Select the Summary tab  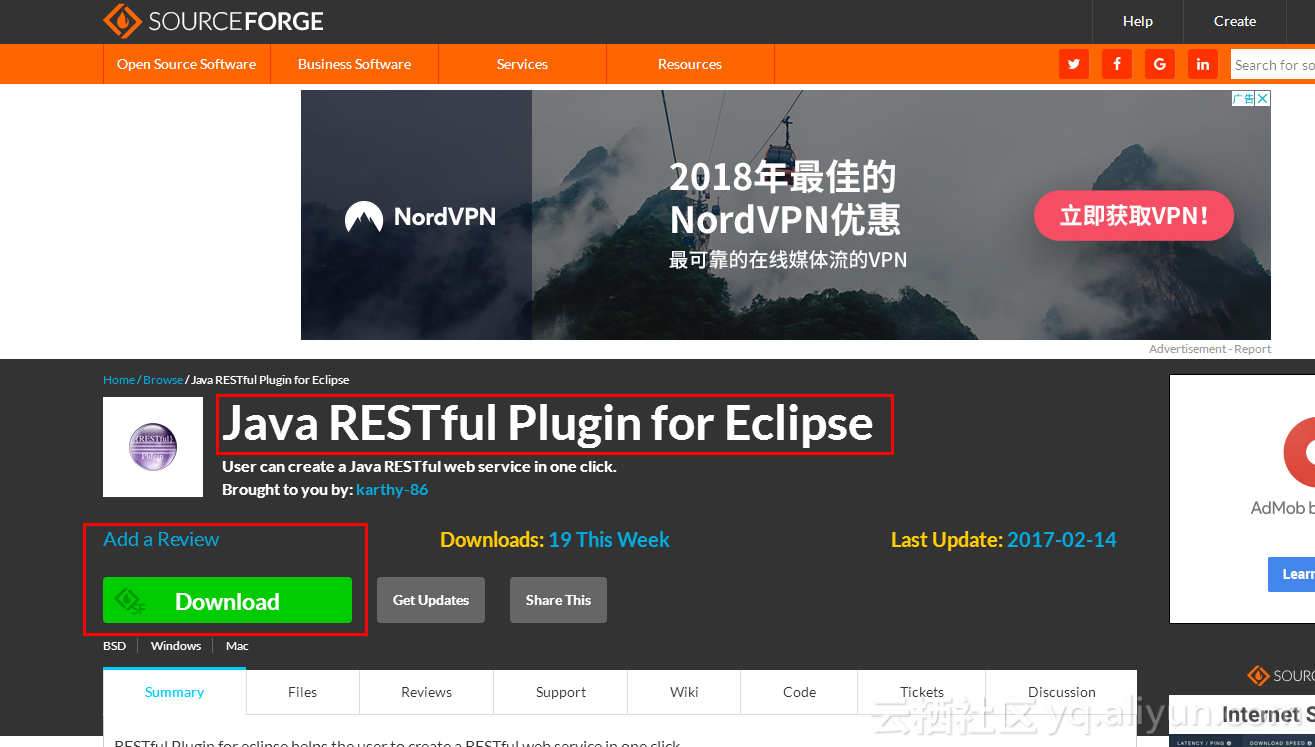(174, 692)
